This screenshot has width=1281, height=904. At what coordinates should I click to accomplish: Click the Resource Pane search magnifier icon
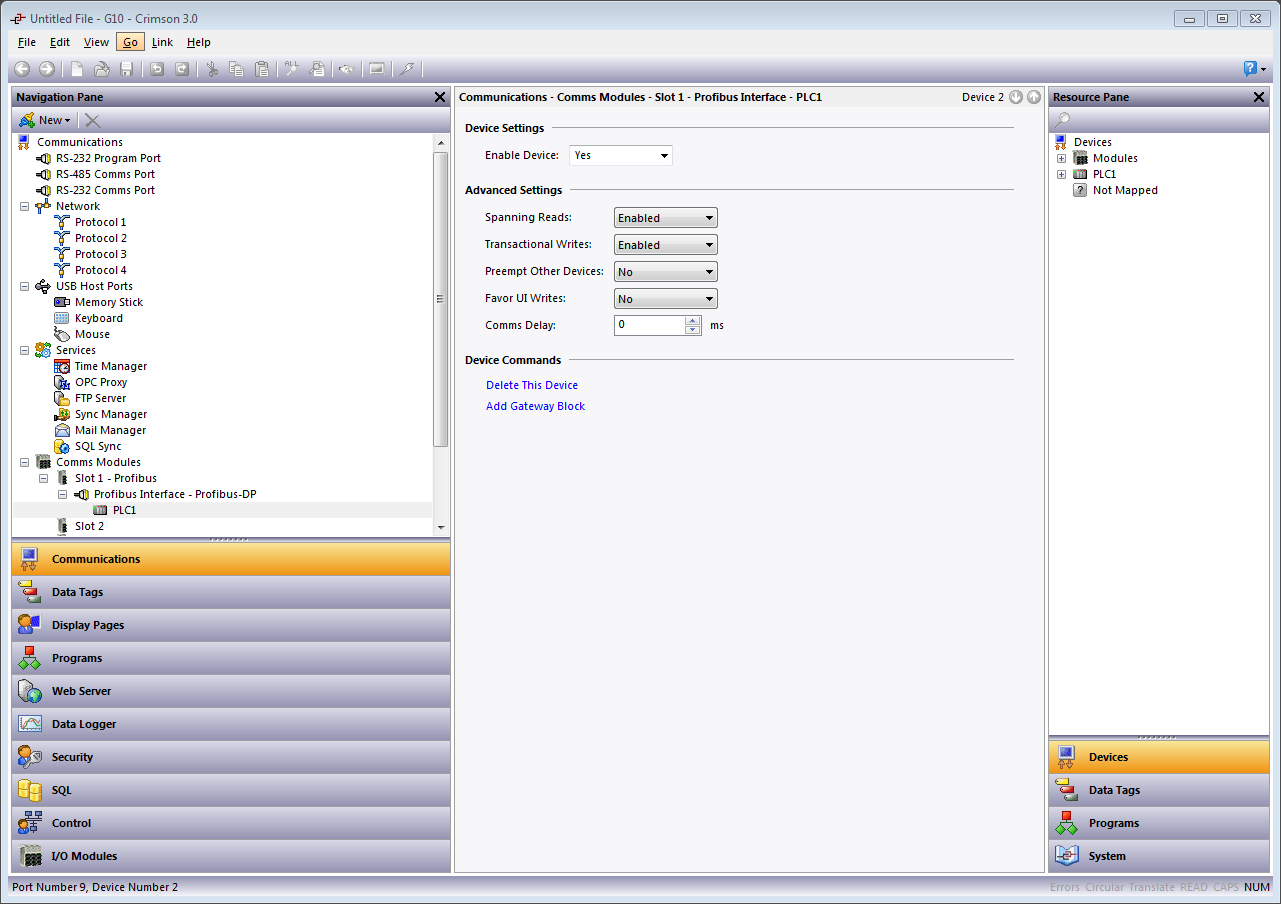(1063, 120)
